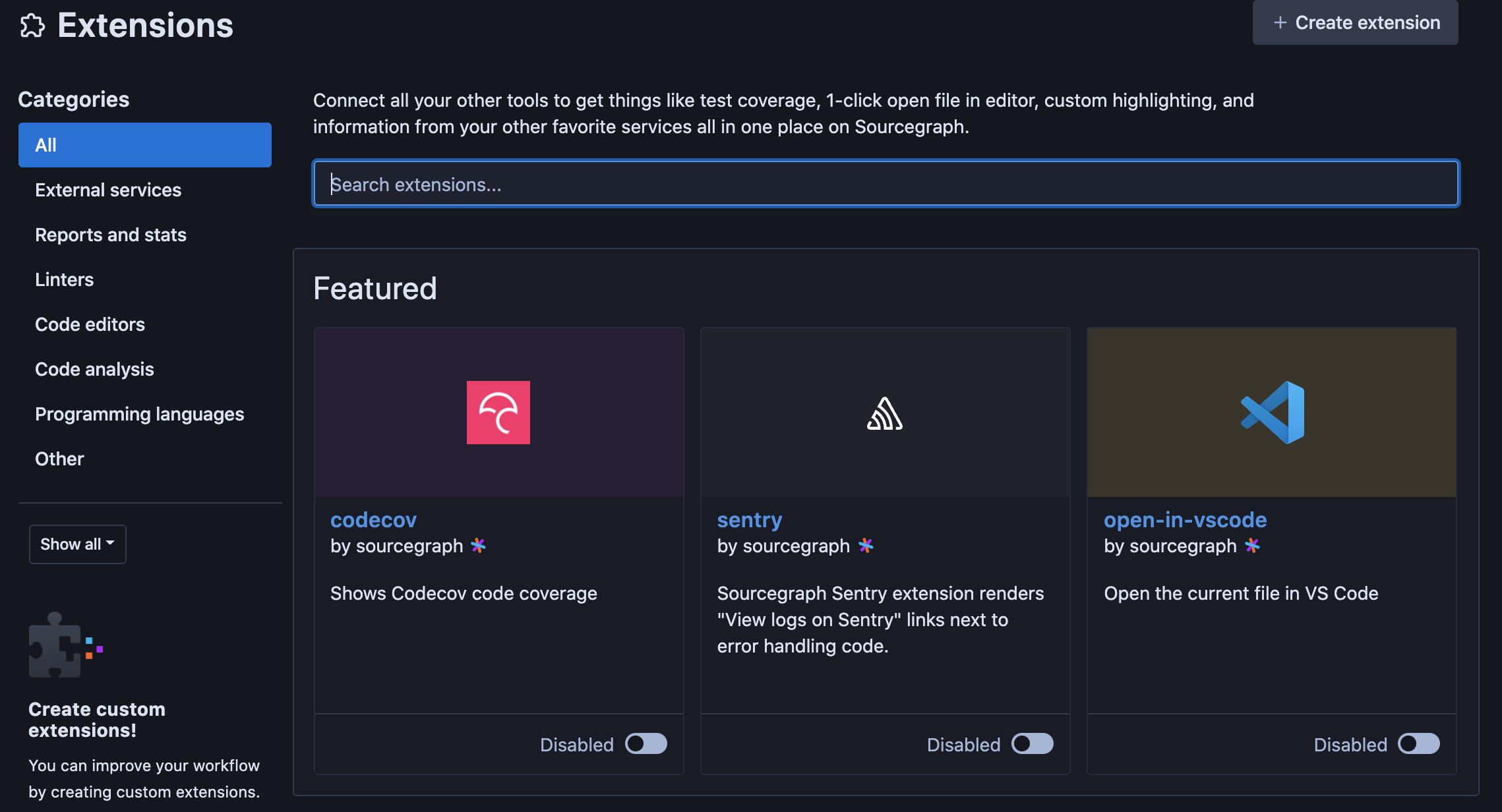Click the 'Connect all your other tools' intro text
The height and width of the screenshot is (812, 1502).
click(783, 113)
